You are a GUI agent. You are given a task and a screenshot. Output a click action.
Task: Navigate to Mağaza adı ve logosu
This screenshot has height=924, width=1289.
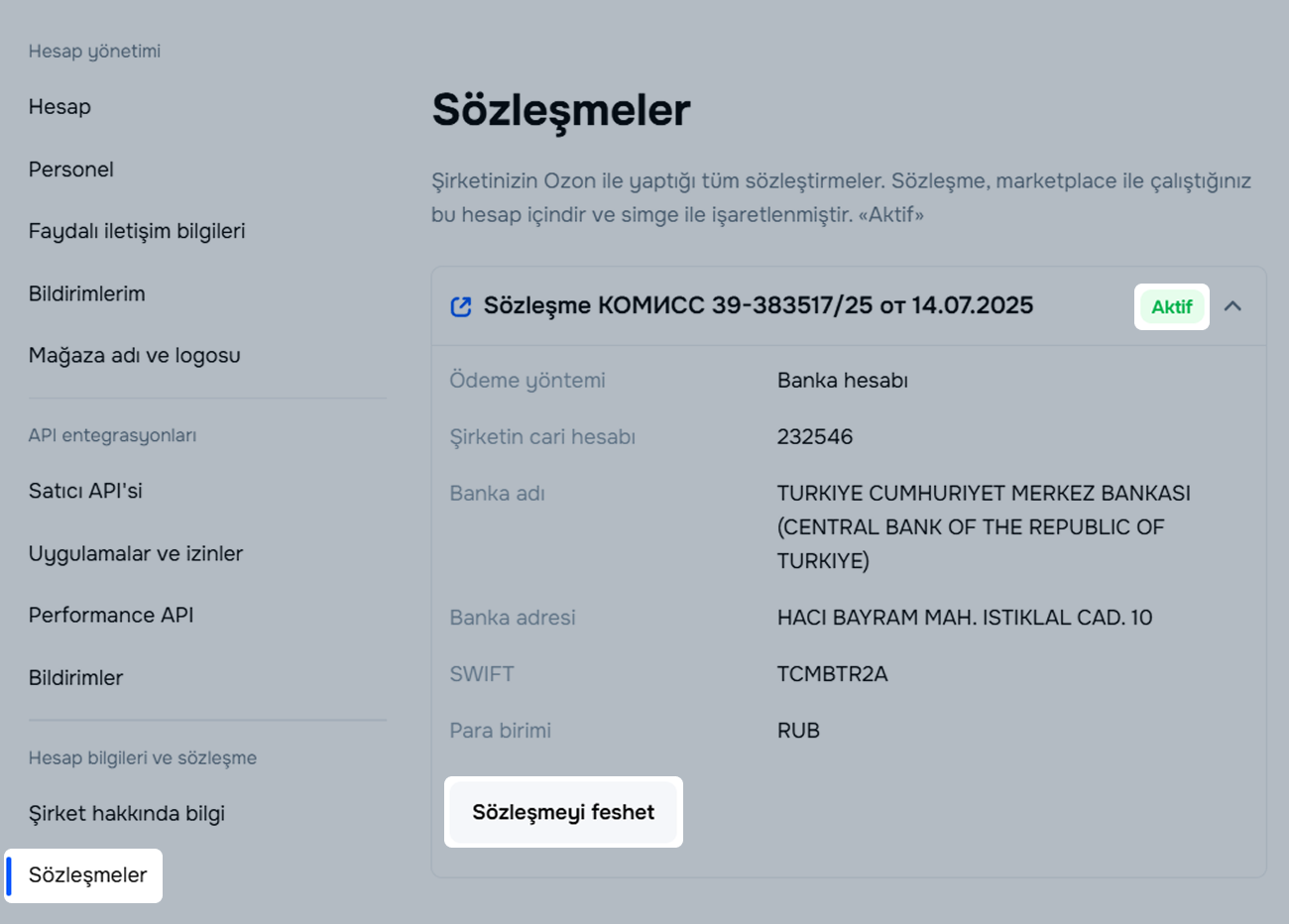pos(135,355)
